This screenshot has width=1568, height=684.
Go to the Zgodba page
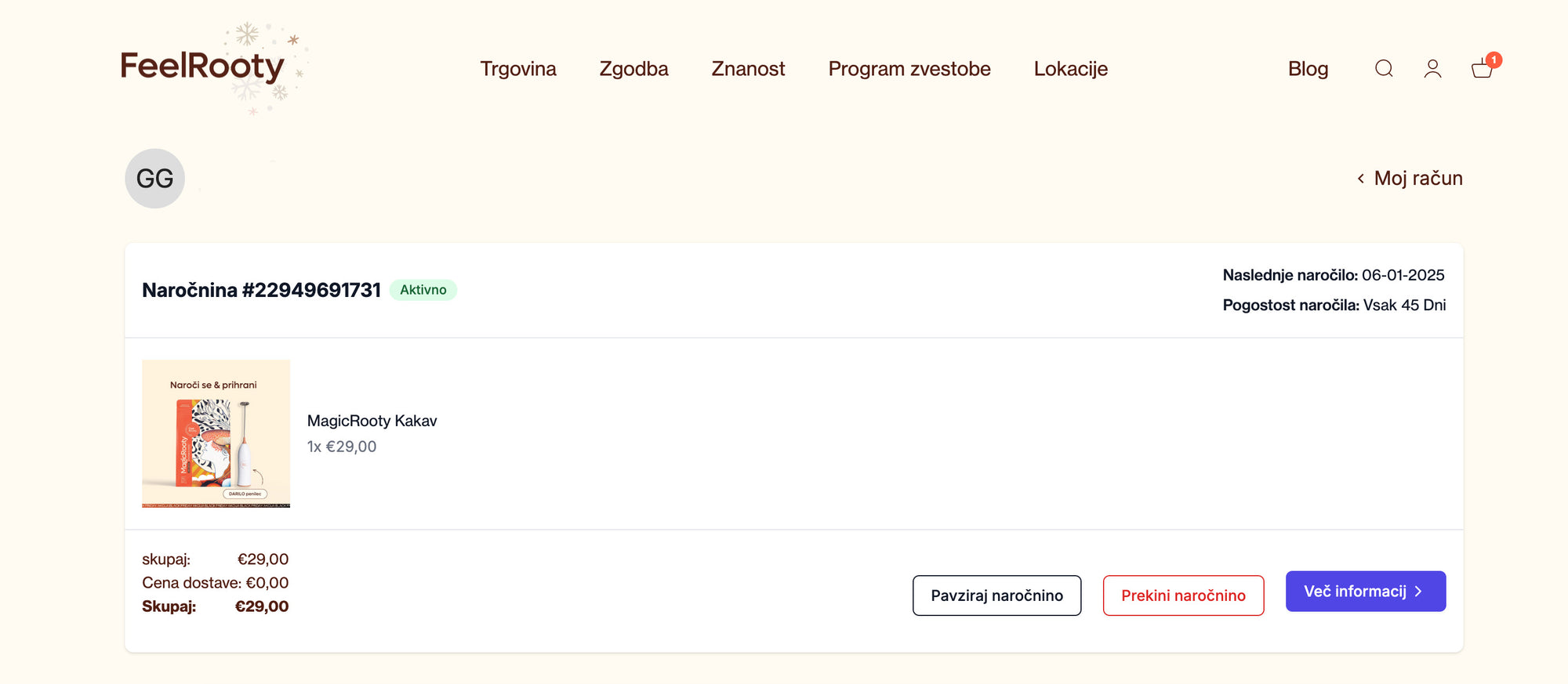633,69
